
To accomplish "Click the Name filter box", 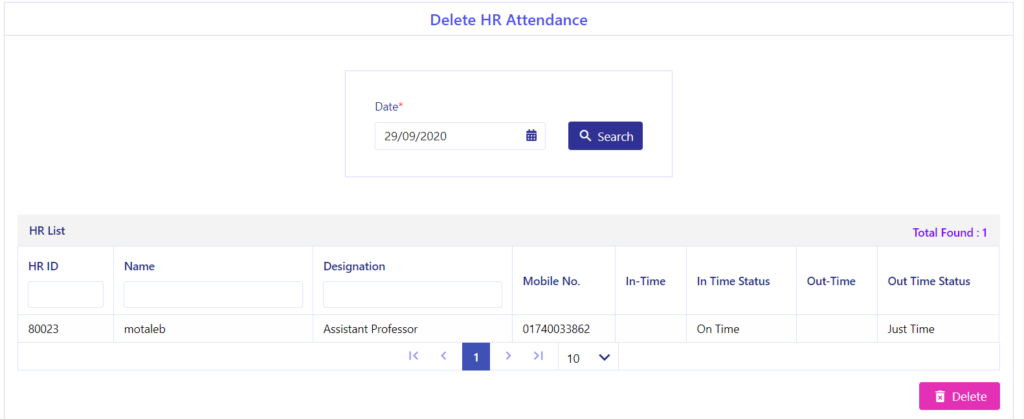I will [213, 294].
